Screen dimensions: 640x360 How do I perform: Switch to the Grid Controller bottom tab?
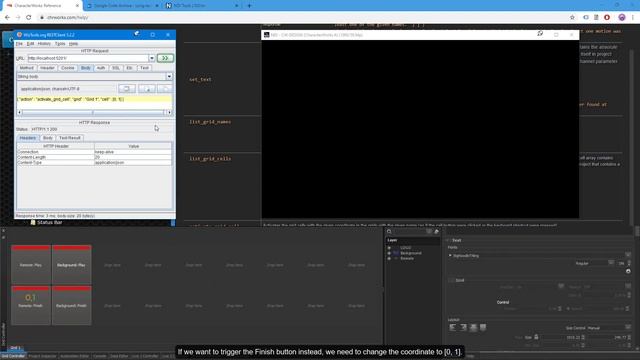13,356
